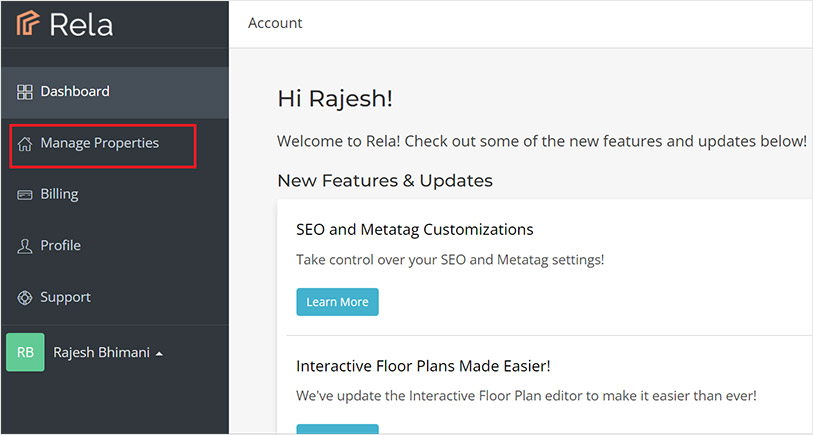Click the Manage Properties house icon
The image size is (813, 435).
pyautogui.click(x=25, y=144)
